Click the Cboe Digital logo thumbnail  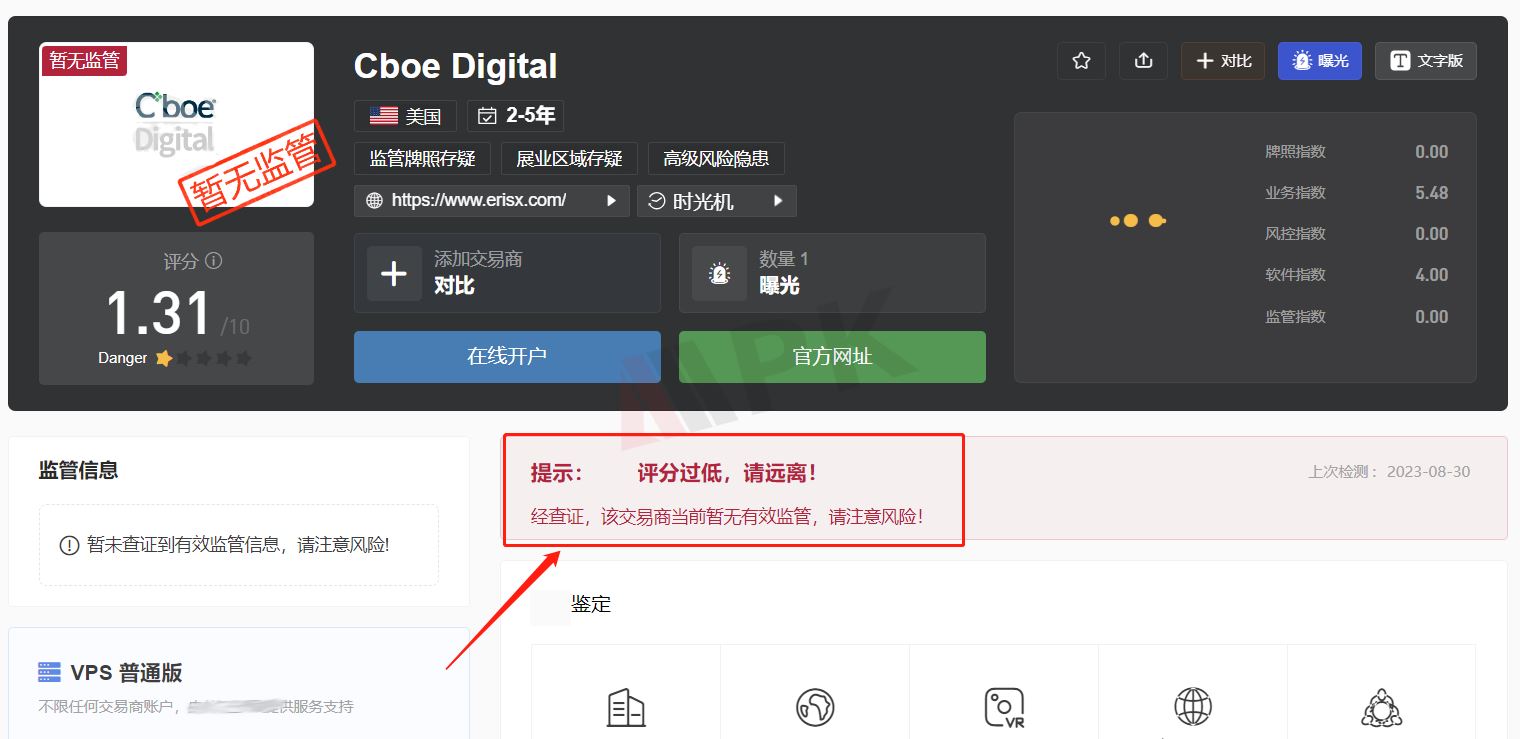[x=176, y=124]
